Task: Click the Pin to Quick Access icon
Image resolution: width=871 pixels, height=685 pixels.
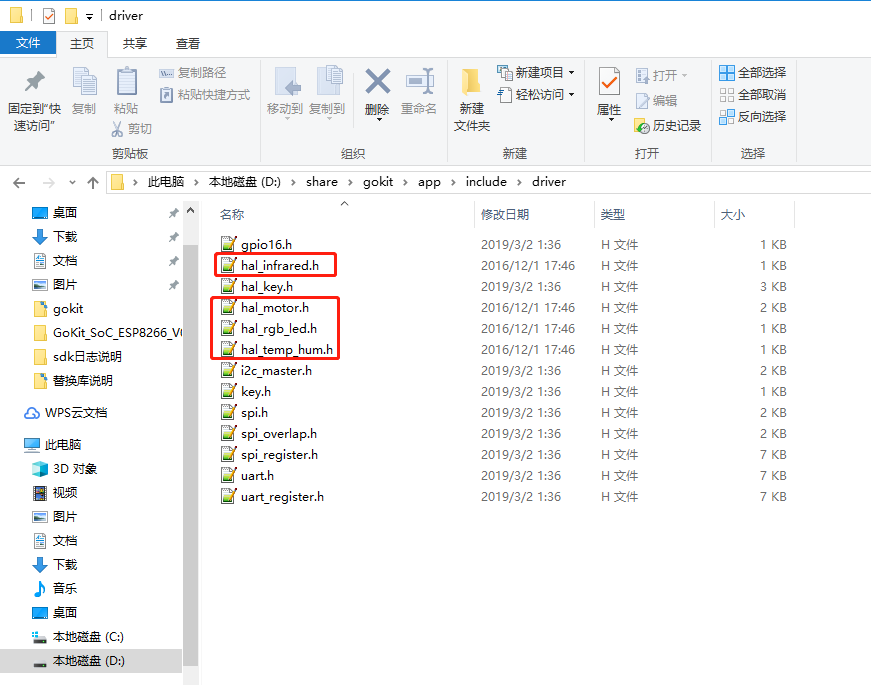Action: click(34, 83)
